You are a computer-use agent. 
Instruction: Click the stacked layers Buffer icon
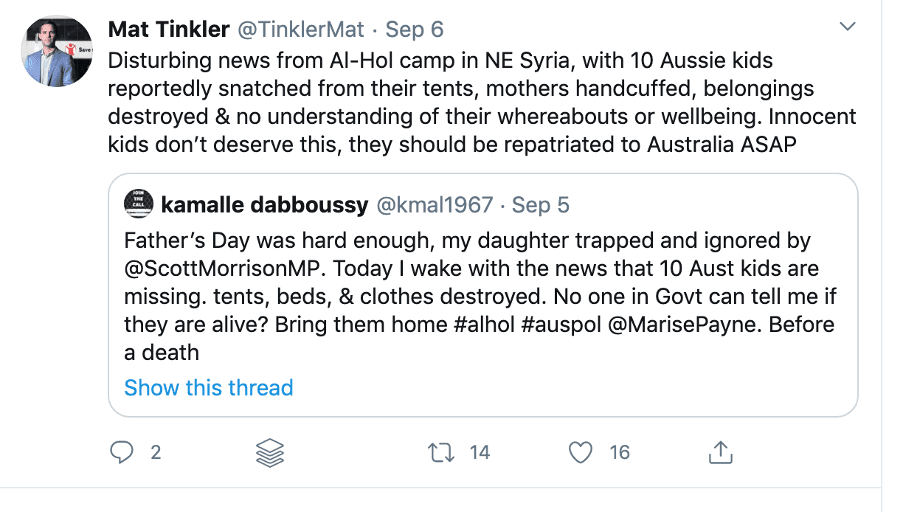[x=270, y=453]
